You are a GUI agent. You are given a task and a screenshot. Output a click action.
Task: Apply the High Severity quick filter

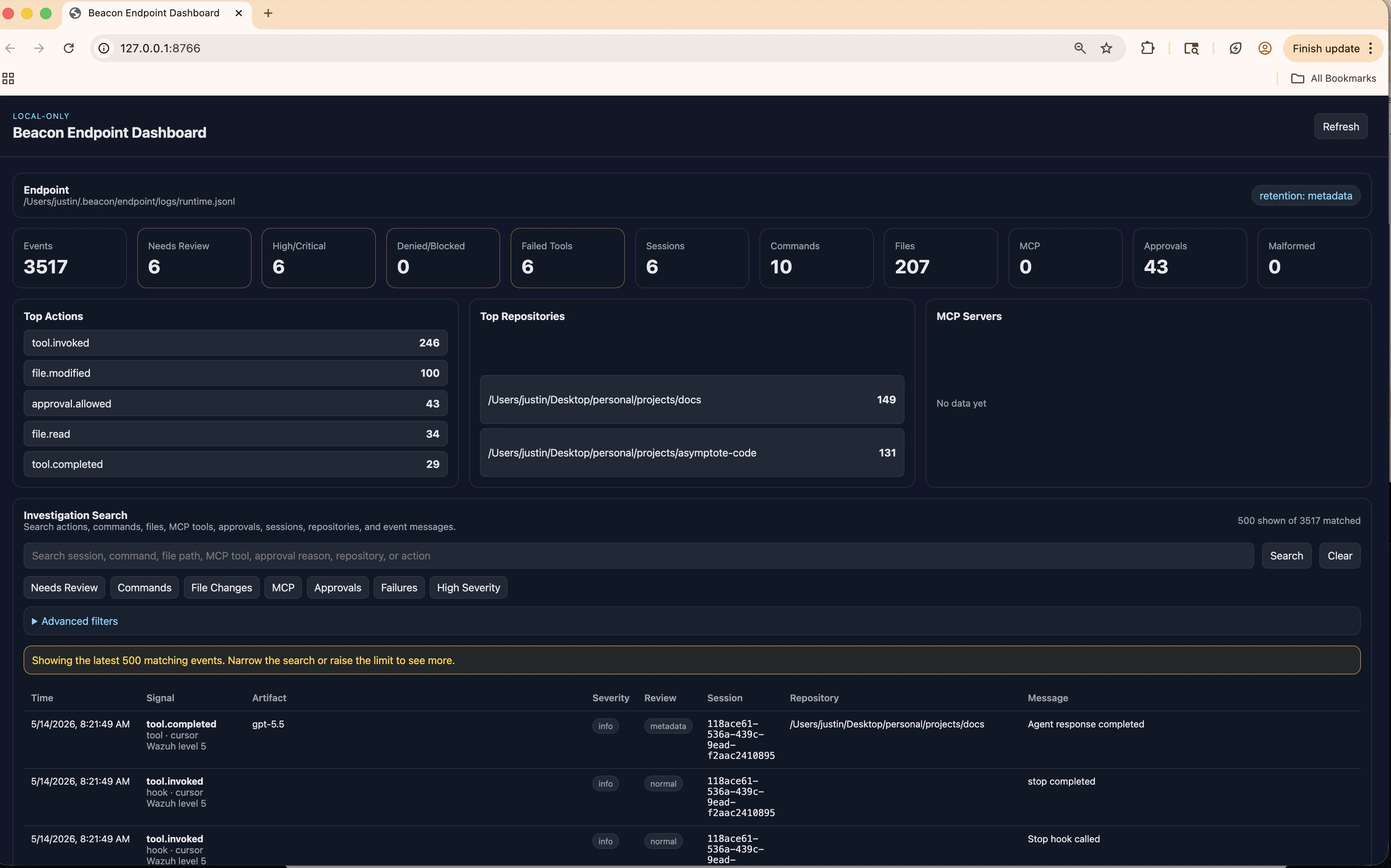tap(468, 588)
